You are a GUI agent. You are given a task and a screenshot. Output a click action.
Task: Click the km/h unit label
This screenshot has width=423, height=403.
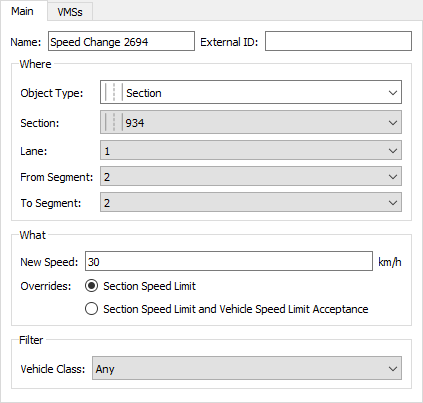point(390,262)
